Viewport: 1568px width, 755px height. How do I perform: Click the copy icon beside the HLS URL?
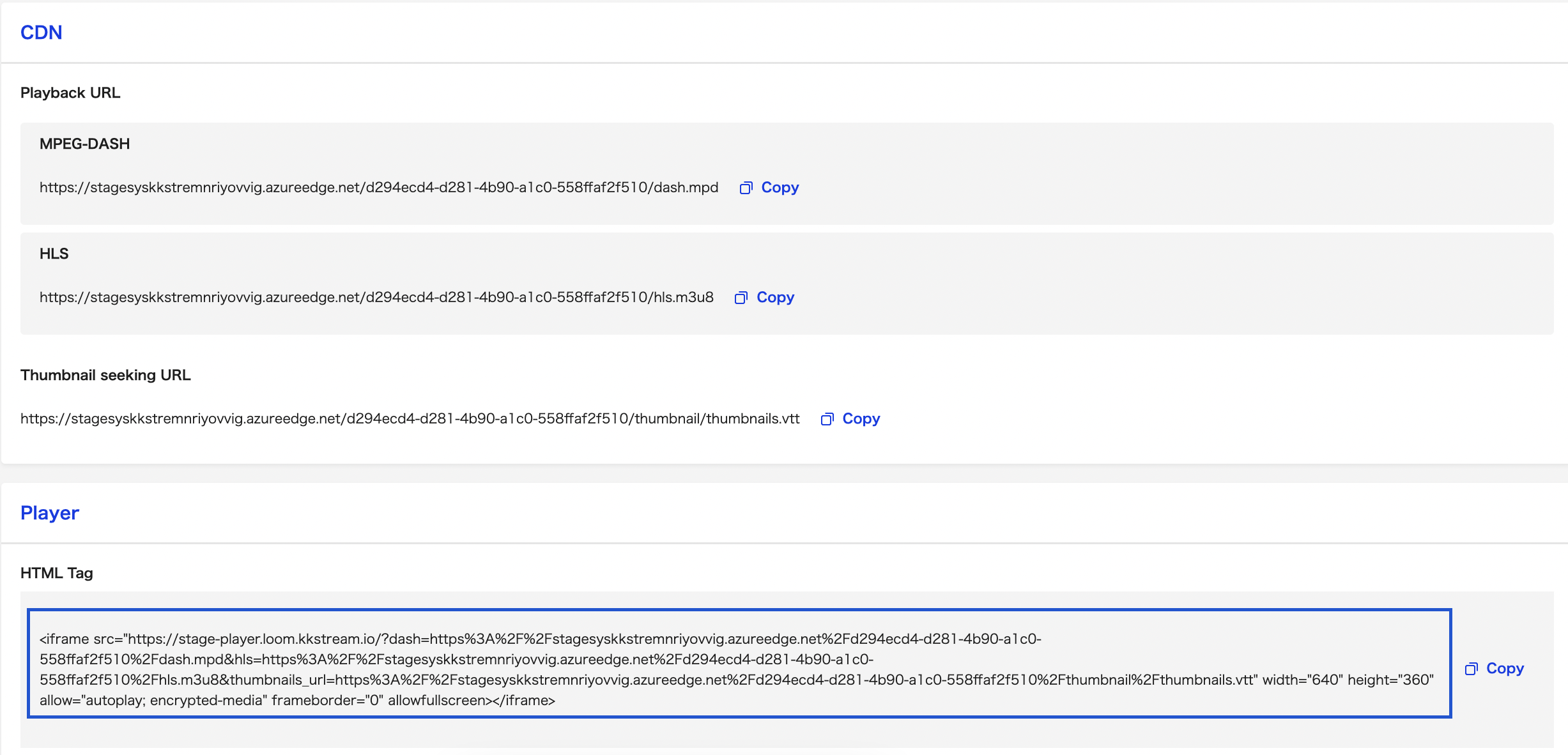tap(741, 298)
